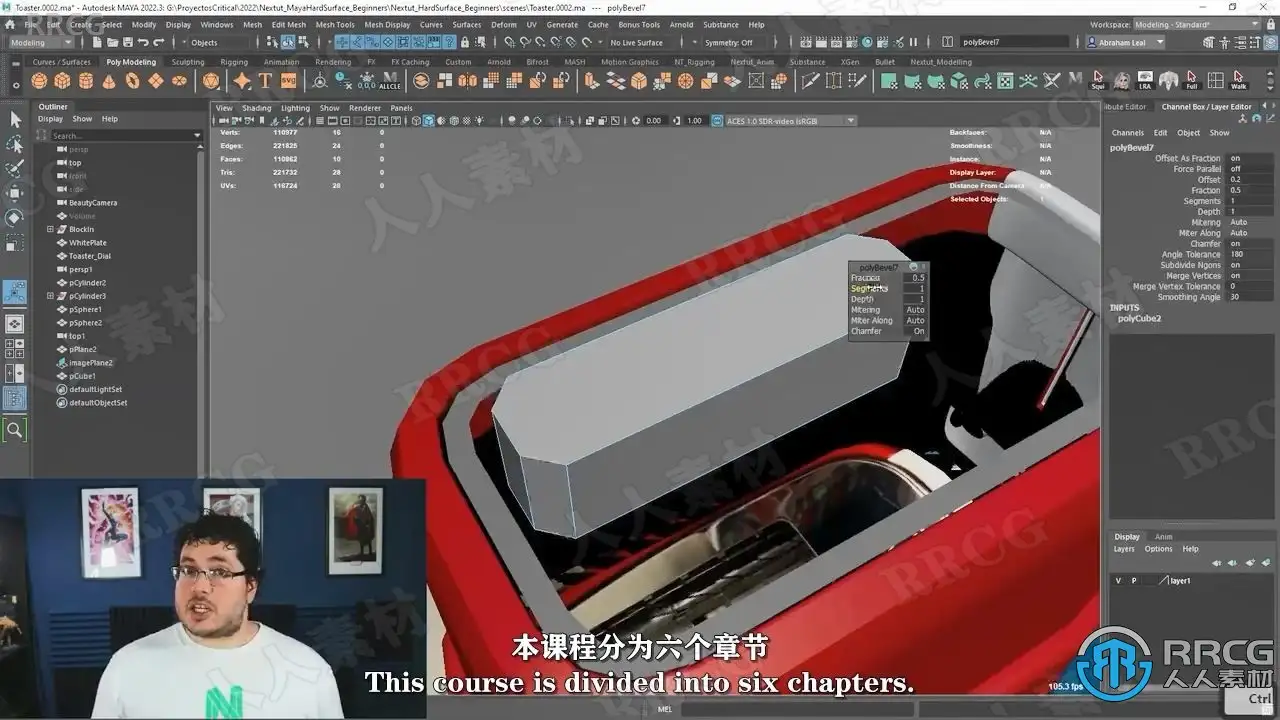Click the ALLCLE shelf button
Image resolution: width=1280 pixels, height=720 pixels.
click(390, 81)
